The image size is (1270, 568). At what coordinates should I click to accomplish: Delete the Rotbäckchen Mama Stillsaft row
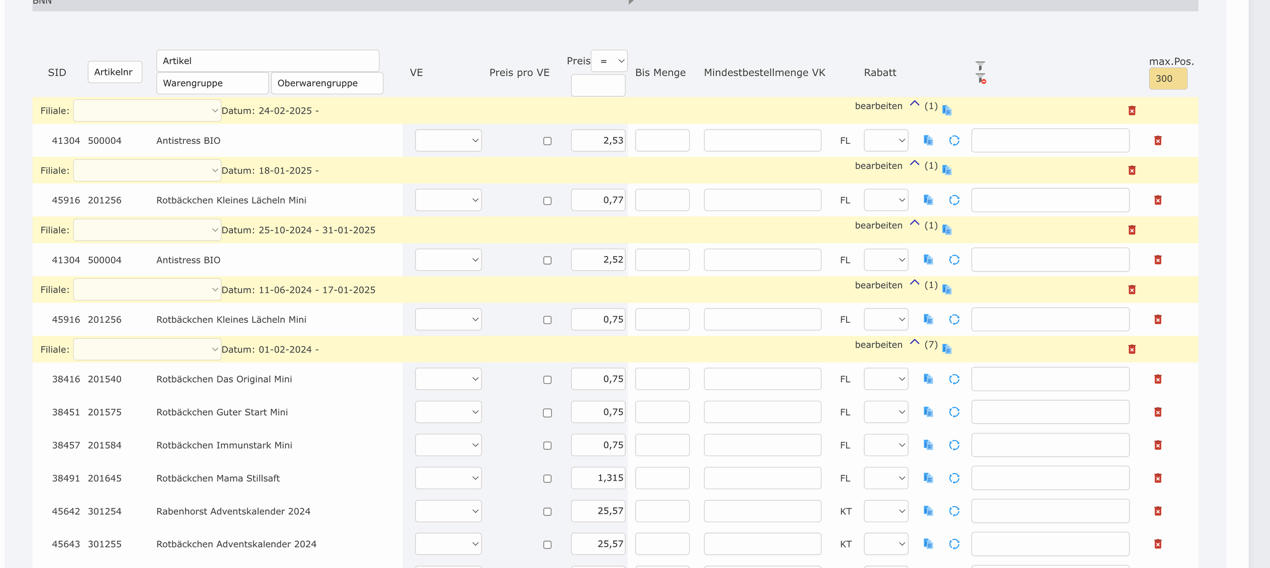click(1158, 478)
